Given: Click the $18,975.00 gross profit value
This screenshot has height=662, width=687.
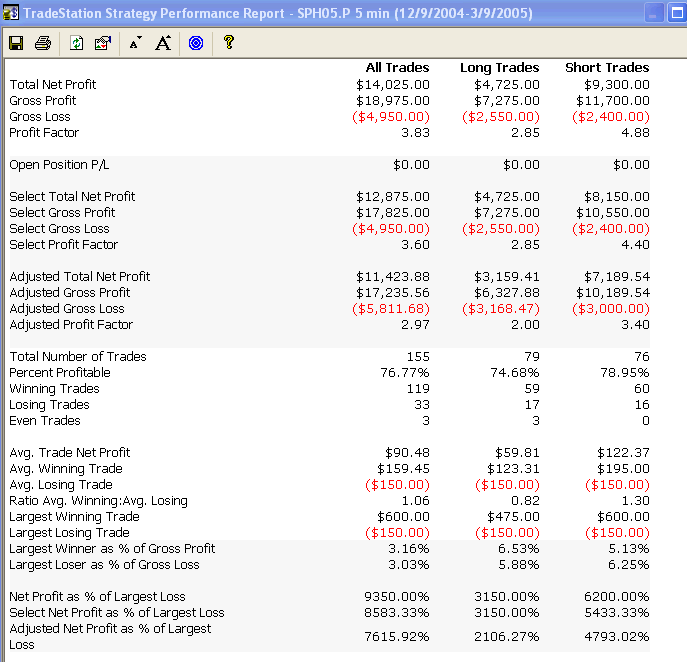Looking at the screenshot, I should click(393, 101).
